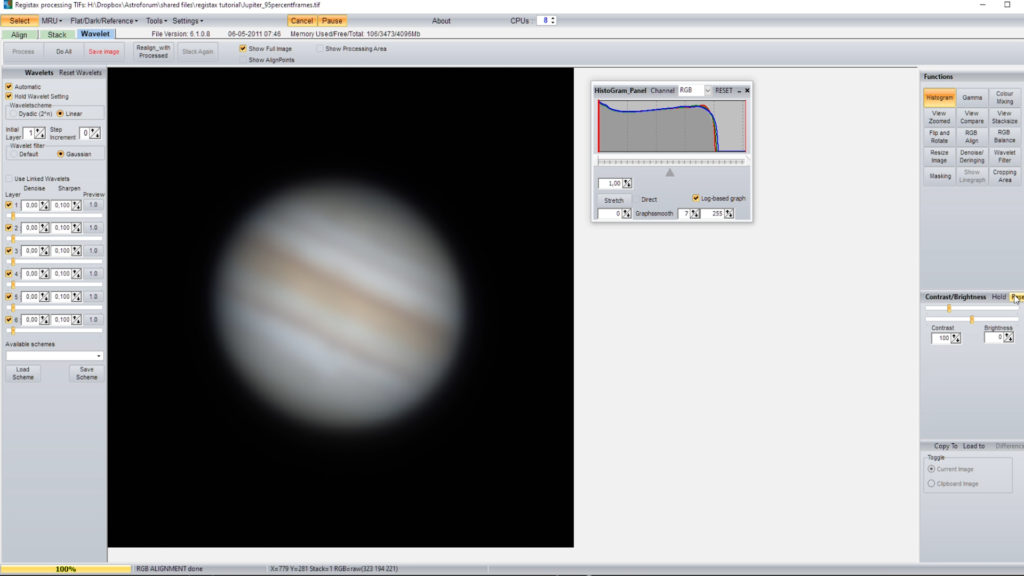Viewport: 1024px width, 576px height.
Task: Switch to the Wavelet tab
Action: click(x=95, y=34)
